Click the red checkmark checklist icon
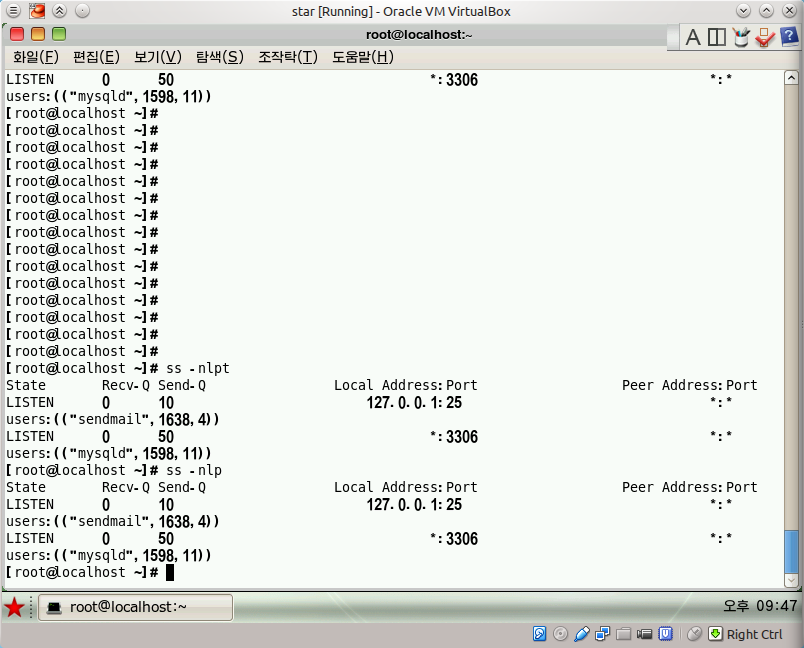Screen dimensions: 804x648 click(x=765, y=37)
